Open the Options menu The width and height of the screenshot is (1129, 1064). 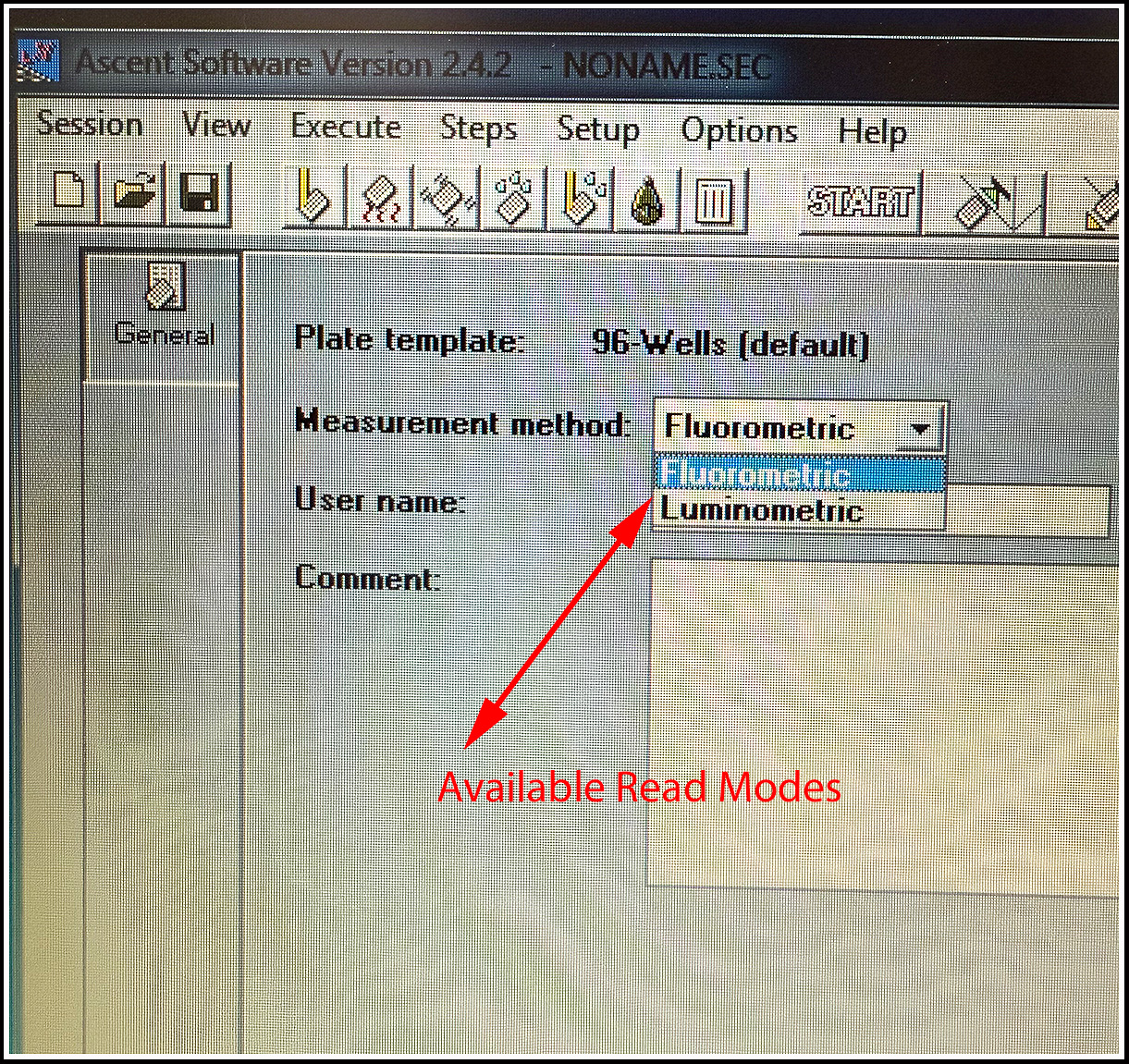coord(739,131)
